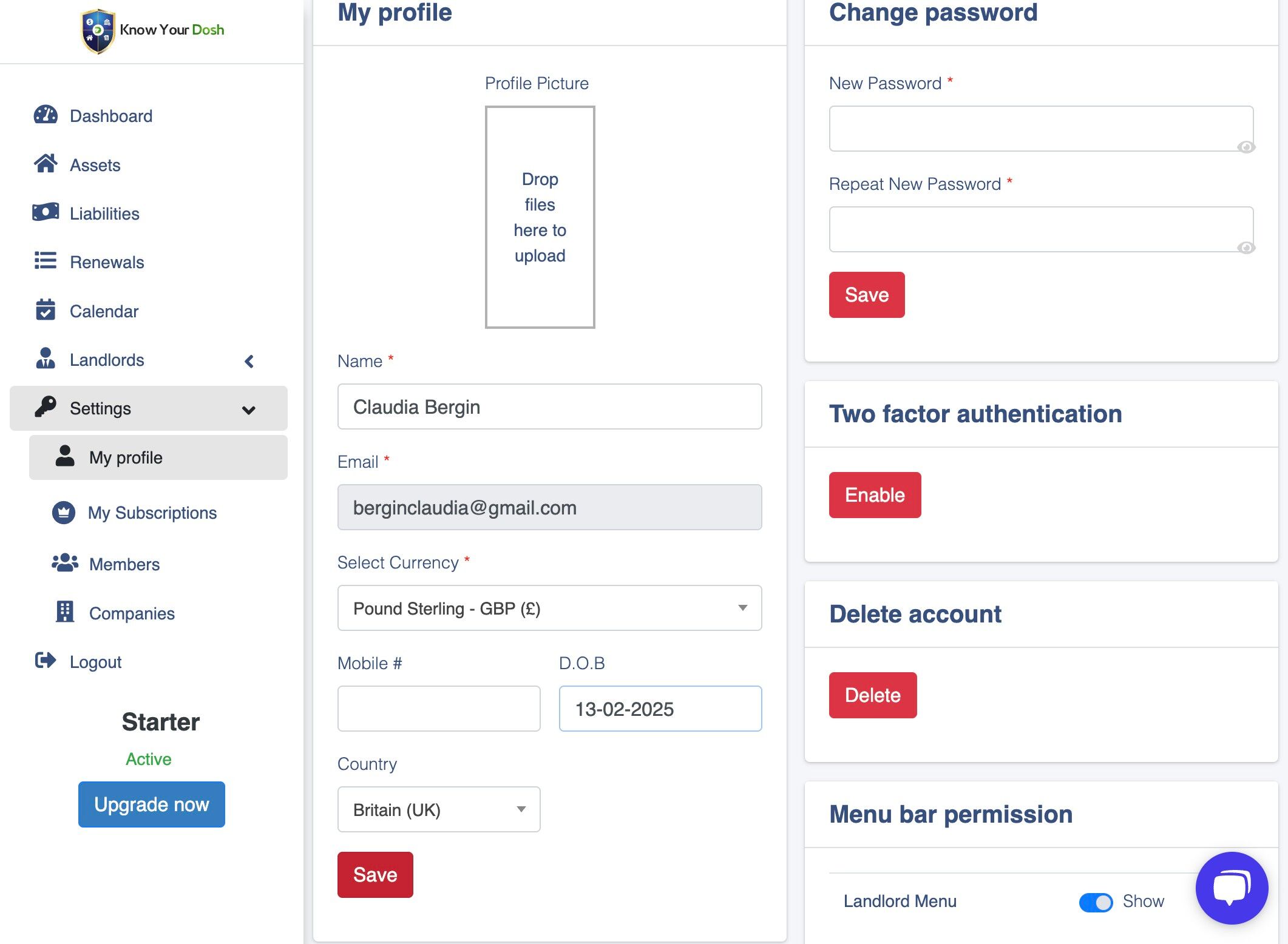Toggle the Landlord Menu show switch
The image size is (1288, 944).
click(x=1096, y=902)
